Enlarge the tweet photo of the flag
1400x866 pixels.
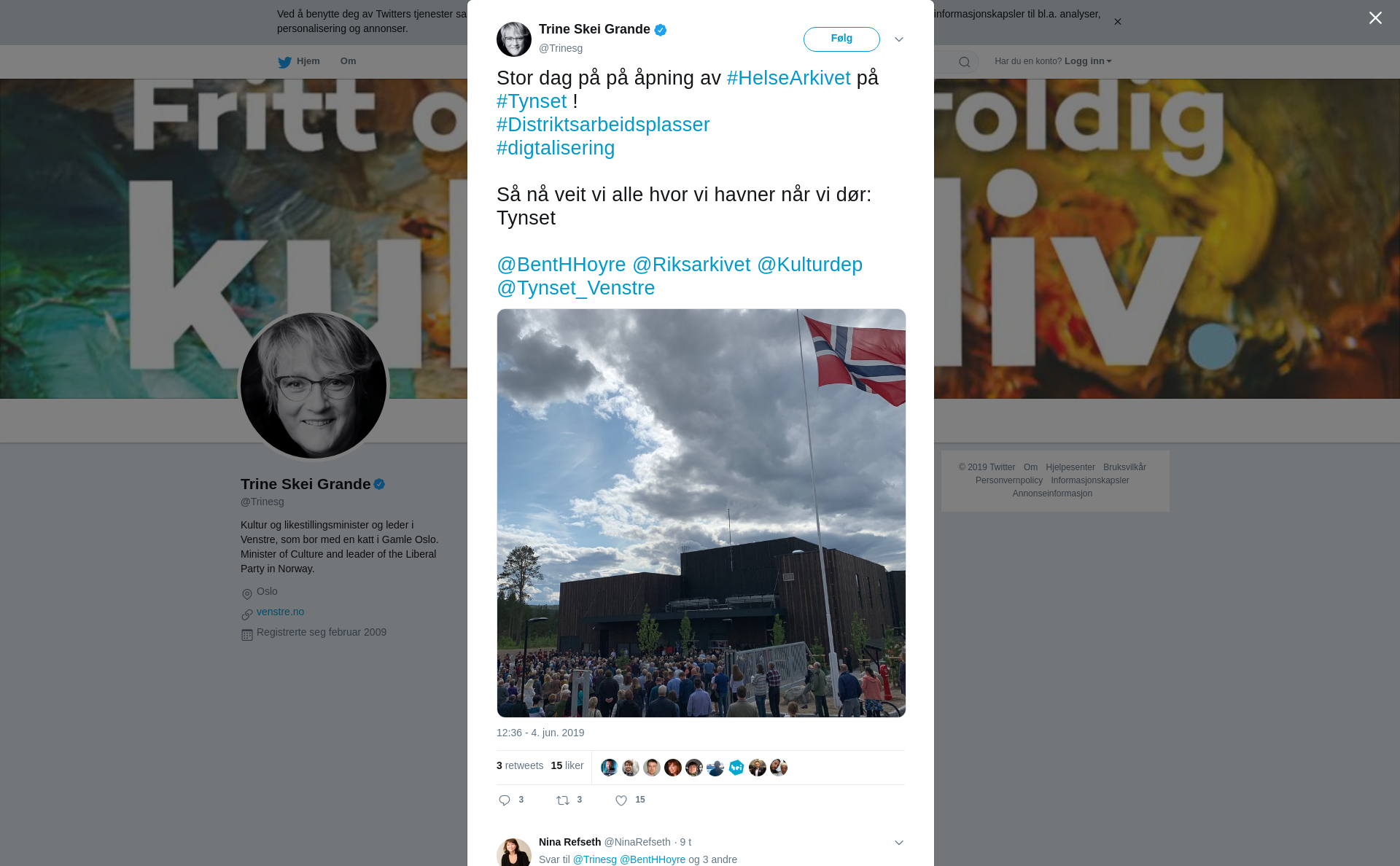(701, 513)
